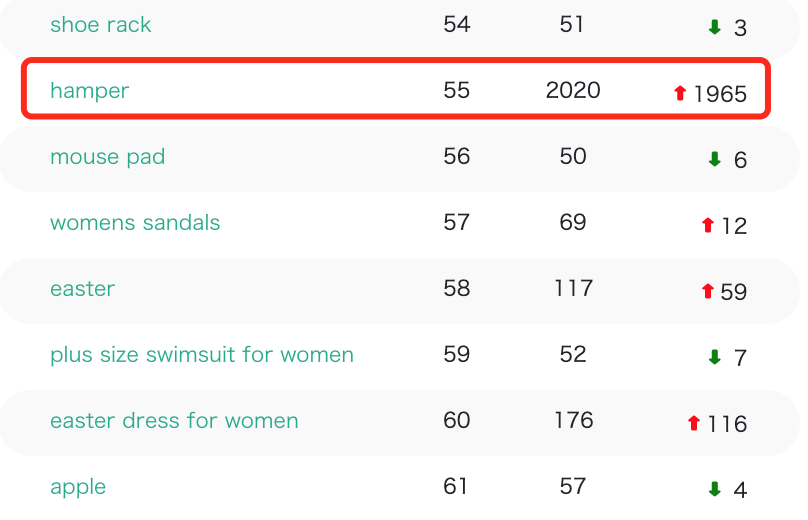Screen dimensions: 808x520
Task: Open 'plus size swimsuit for women' link
Action: [202, 355]
